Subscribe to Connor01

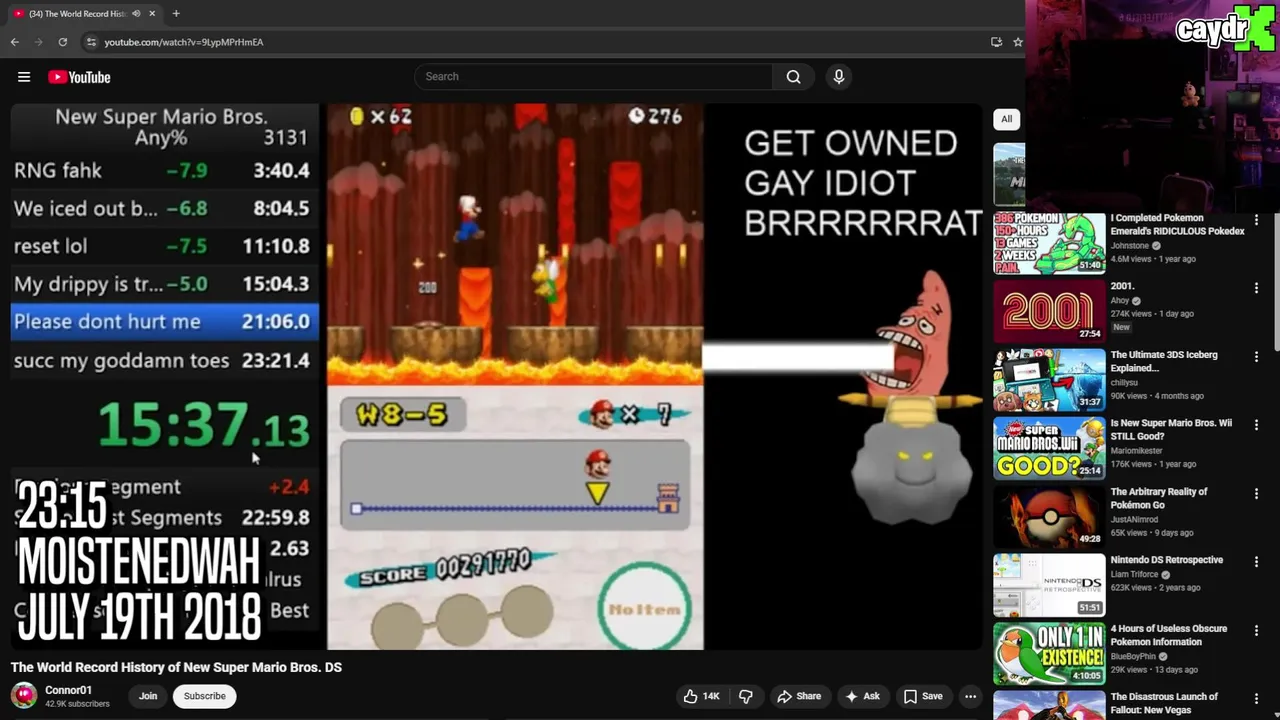[204, 696]
